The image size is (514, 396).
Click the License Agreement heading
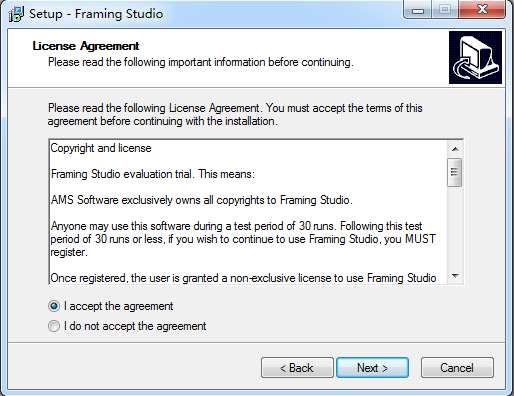86,46
